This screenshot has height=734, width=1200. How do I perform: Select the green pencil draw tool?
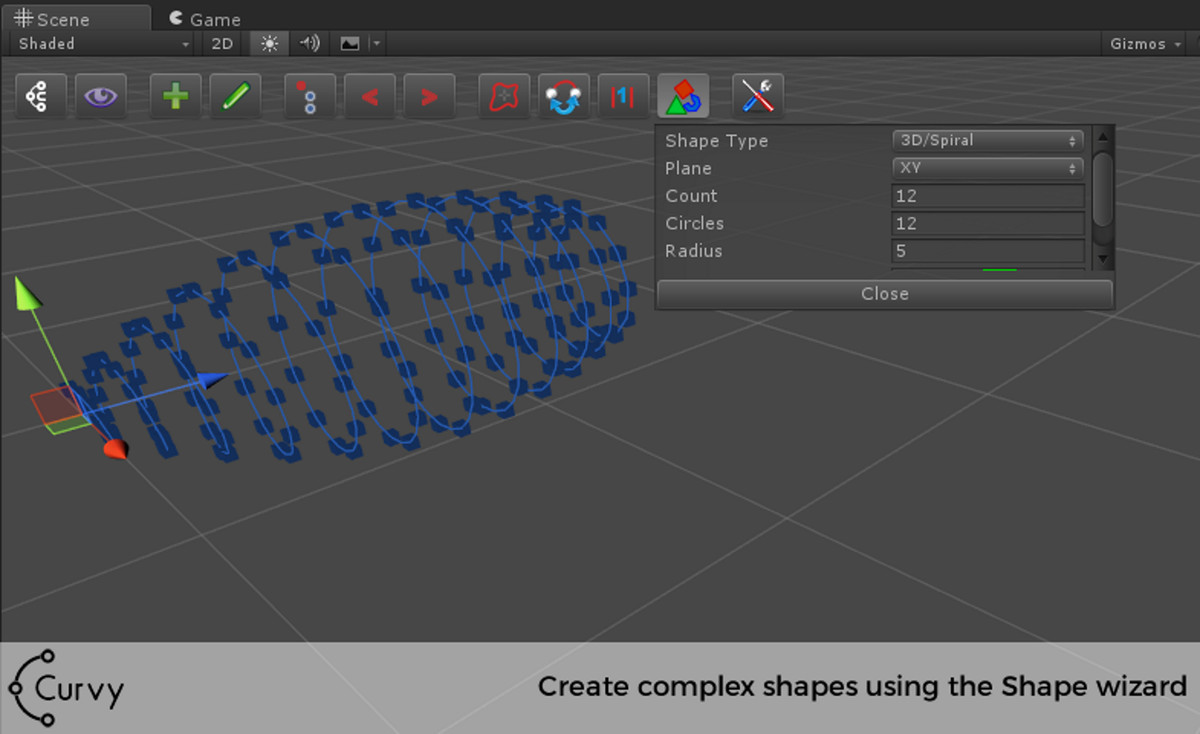click(236, 97)
